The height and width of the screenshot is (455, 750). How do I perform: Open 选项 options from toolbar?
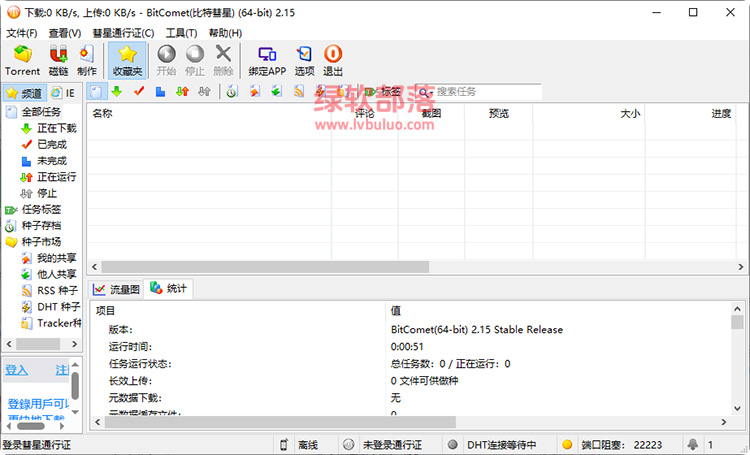[304, 60]
